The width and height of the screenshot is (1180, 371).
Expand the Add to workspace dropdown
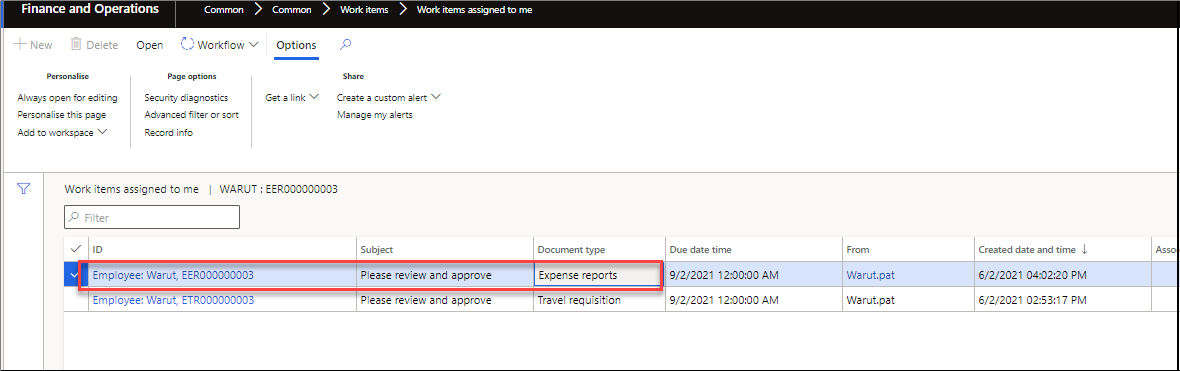point(102,132)
